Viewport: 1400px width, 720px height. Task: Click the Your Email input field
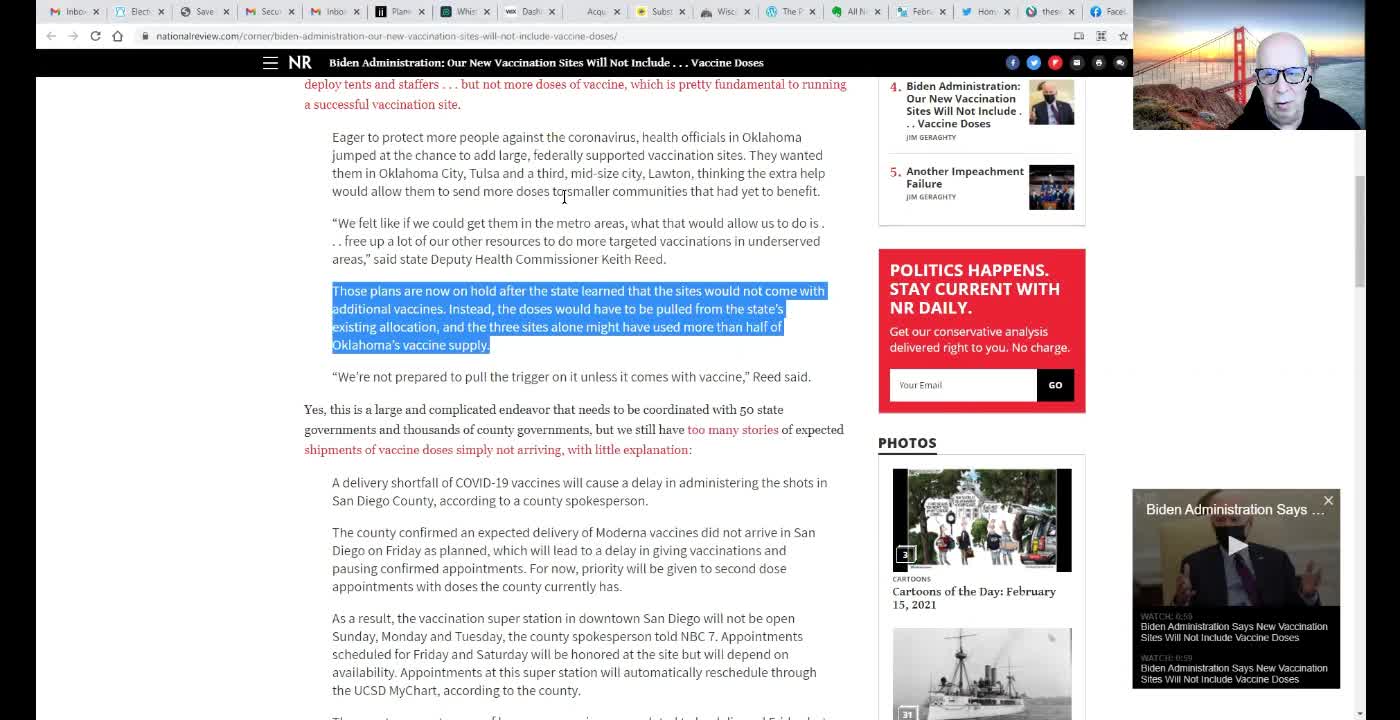tap(963, 385)
